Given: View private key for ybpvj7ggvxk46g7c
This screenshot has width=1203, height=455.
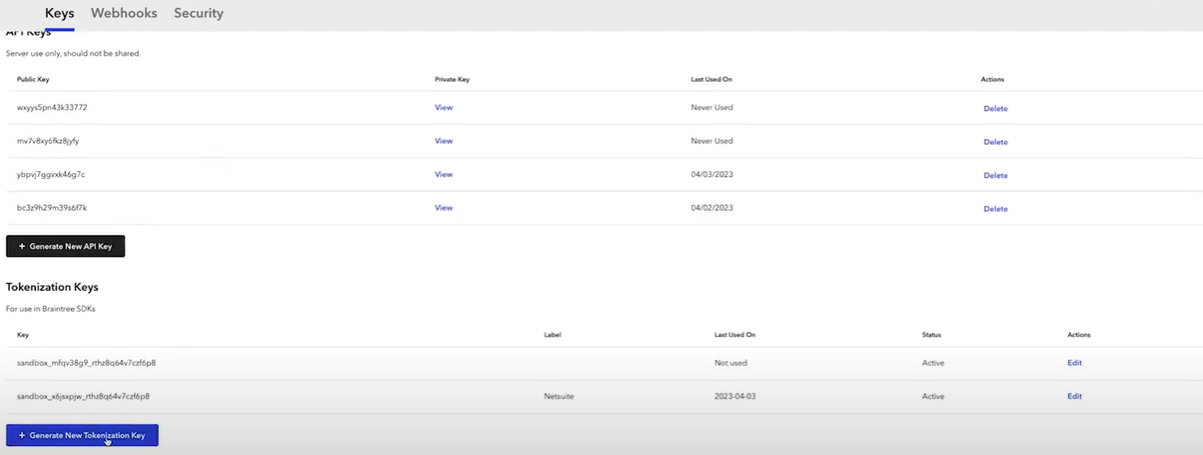Looking at the screenshot, I should coord(443,175).
